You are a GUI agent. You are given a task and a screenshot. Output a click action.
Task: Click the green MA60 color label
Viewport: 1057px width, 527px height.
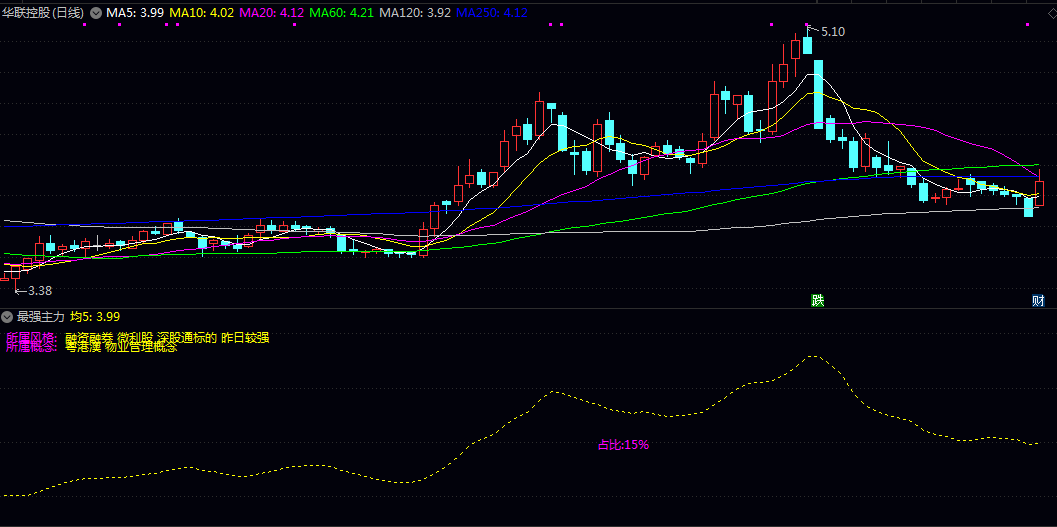point(342,13)
